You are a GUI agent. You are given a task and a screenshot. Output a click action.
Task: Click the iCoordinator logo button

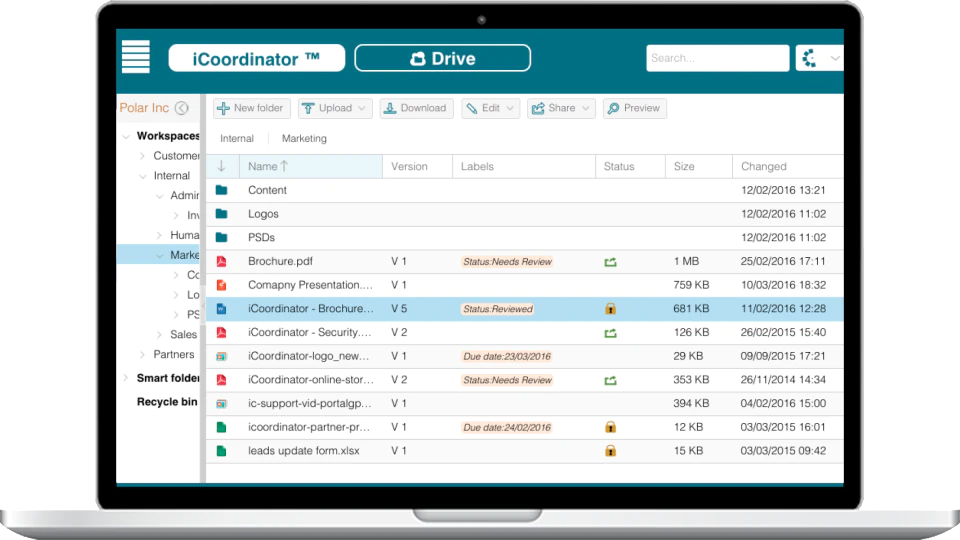point(257,58)
